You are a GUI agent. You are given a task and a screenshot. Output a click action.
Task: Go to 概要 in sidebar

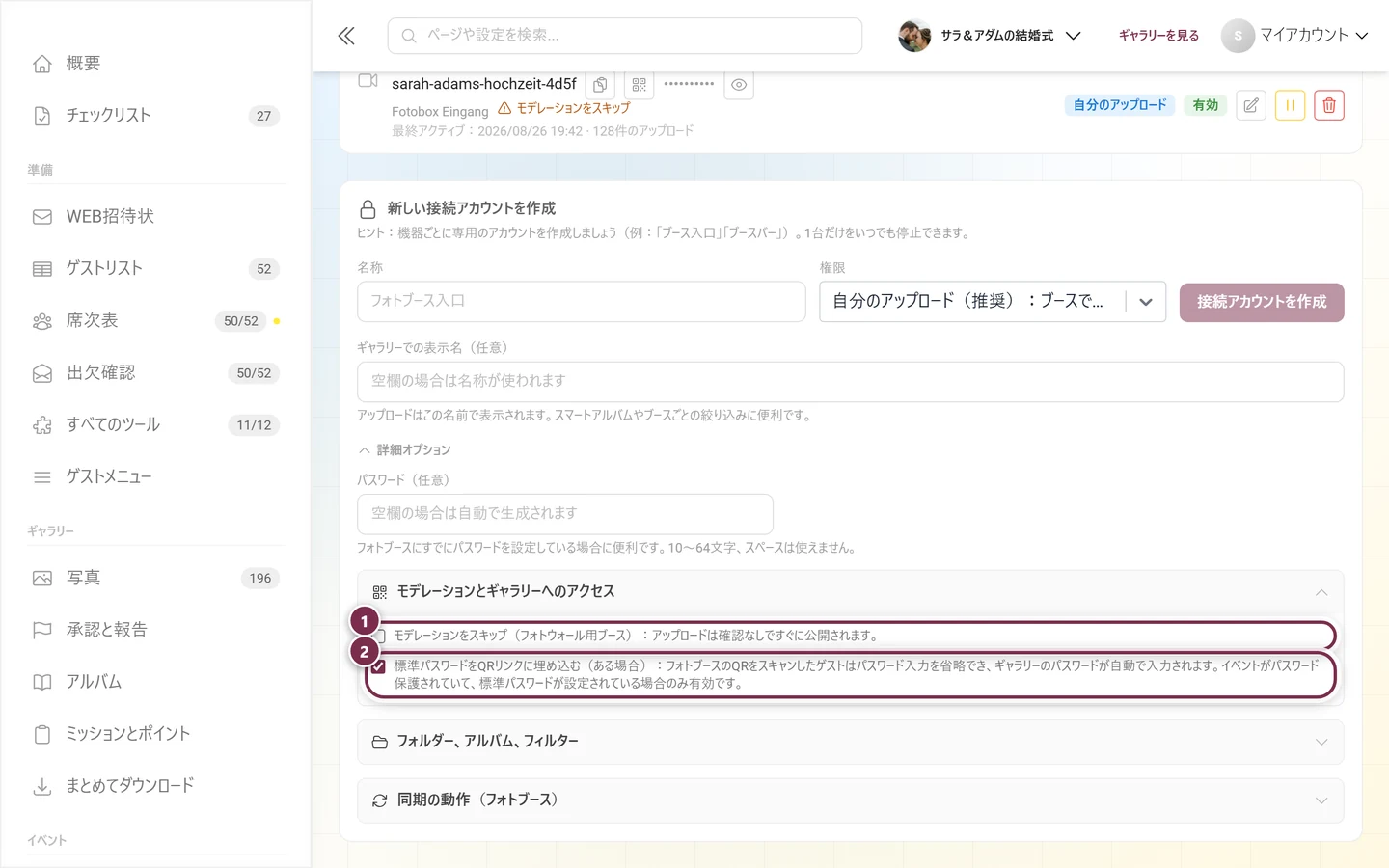tap(156, 64)
